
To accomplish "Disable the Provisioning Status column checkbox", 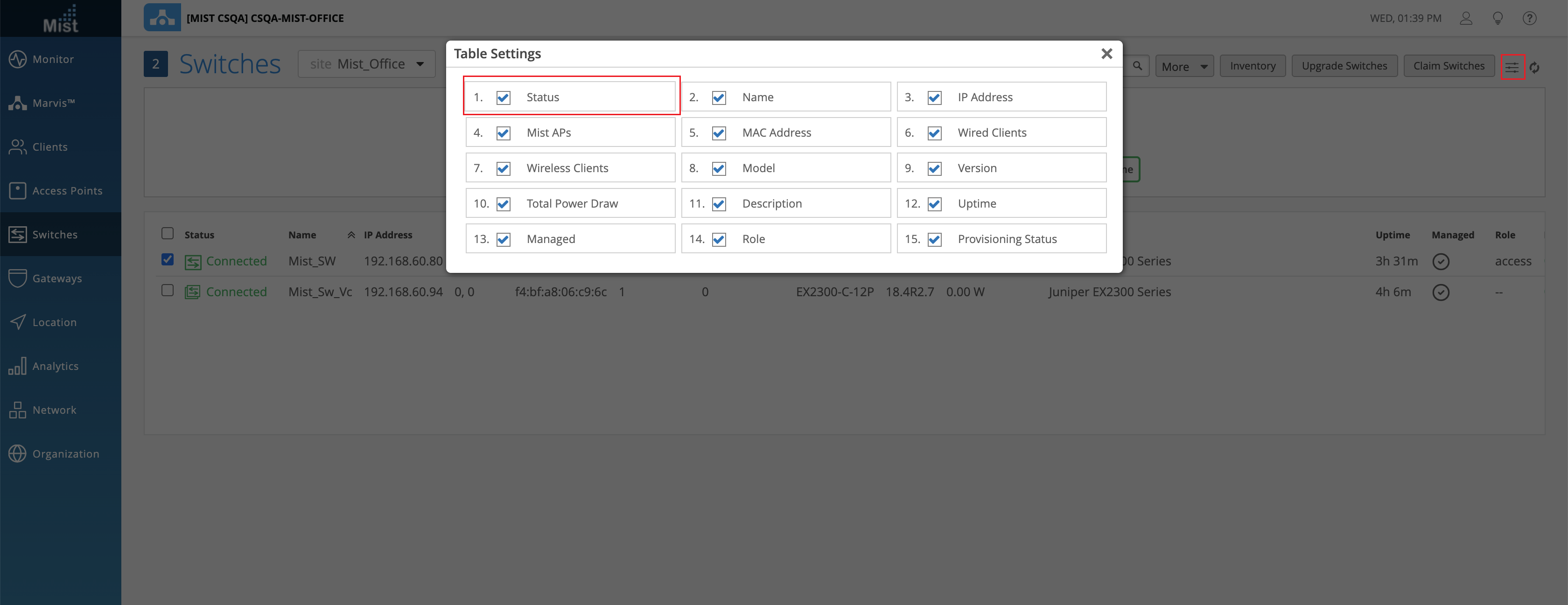I will click(934, 239).
